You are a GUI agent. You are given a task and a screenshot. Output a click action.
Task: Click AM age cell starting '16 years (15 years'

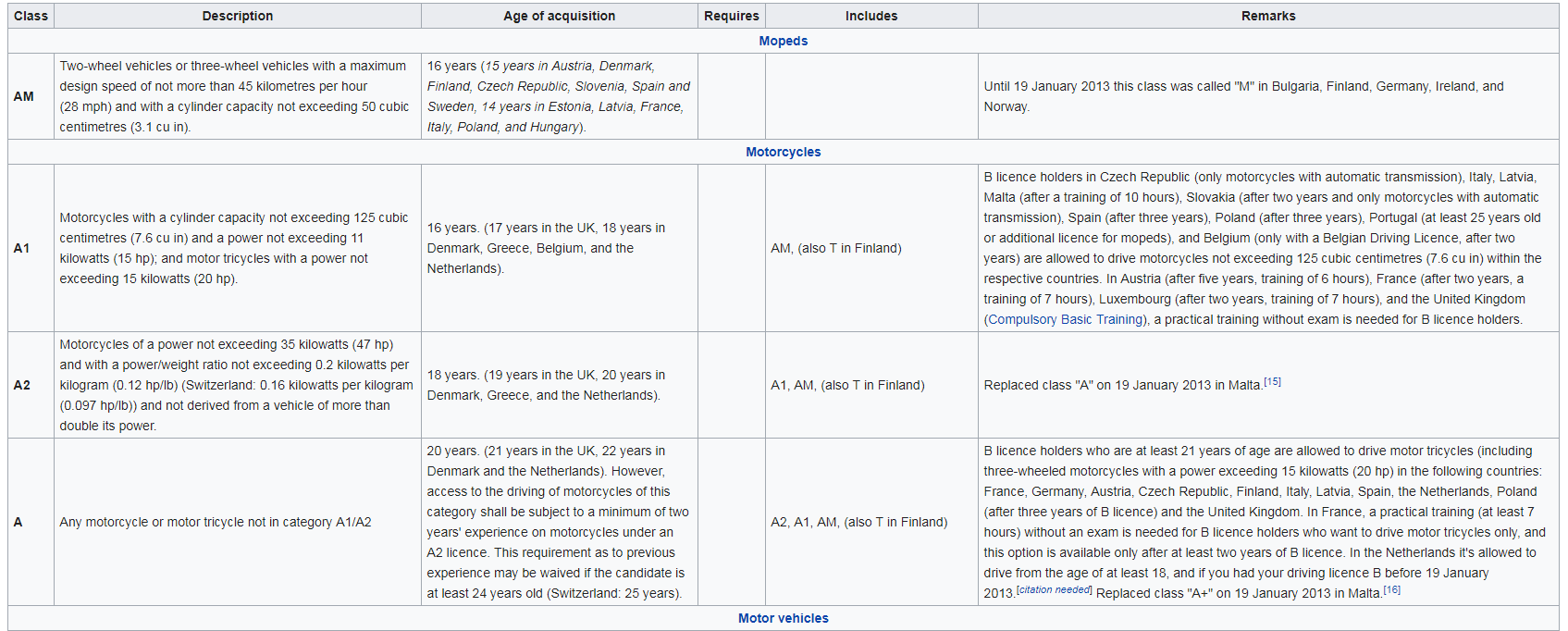coord(560,96)
